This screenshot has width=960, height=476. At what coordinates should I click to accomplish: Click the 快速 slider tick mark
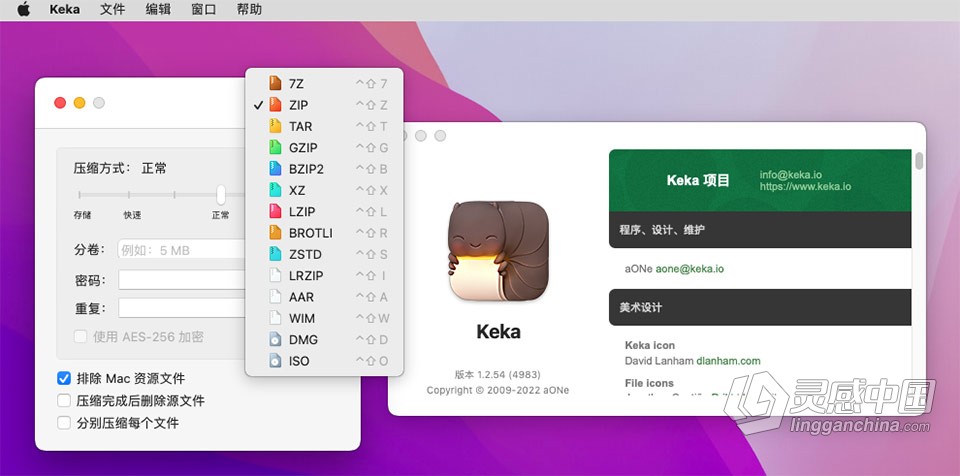tap(129, 195)
